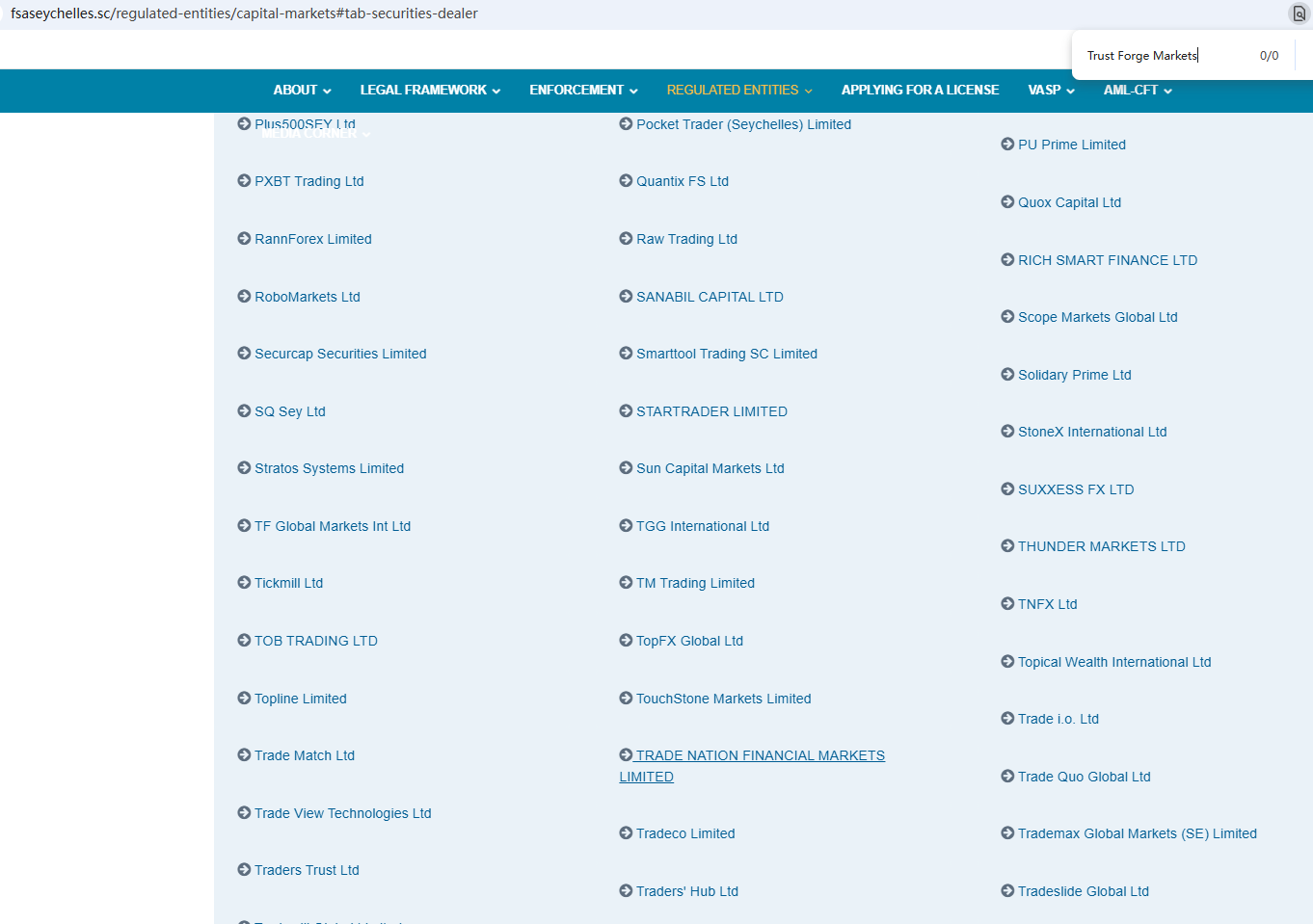Image resolution: width=1313 pixels, height=924 pixels.
Task: Click arrow icon beside TopFX Global Ltd
Action: 626,640
